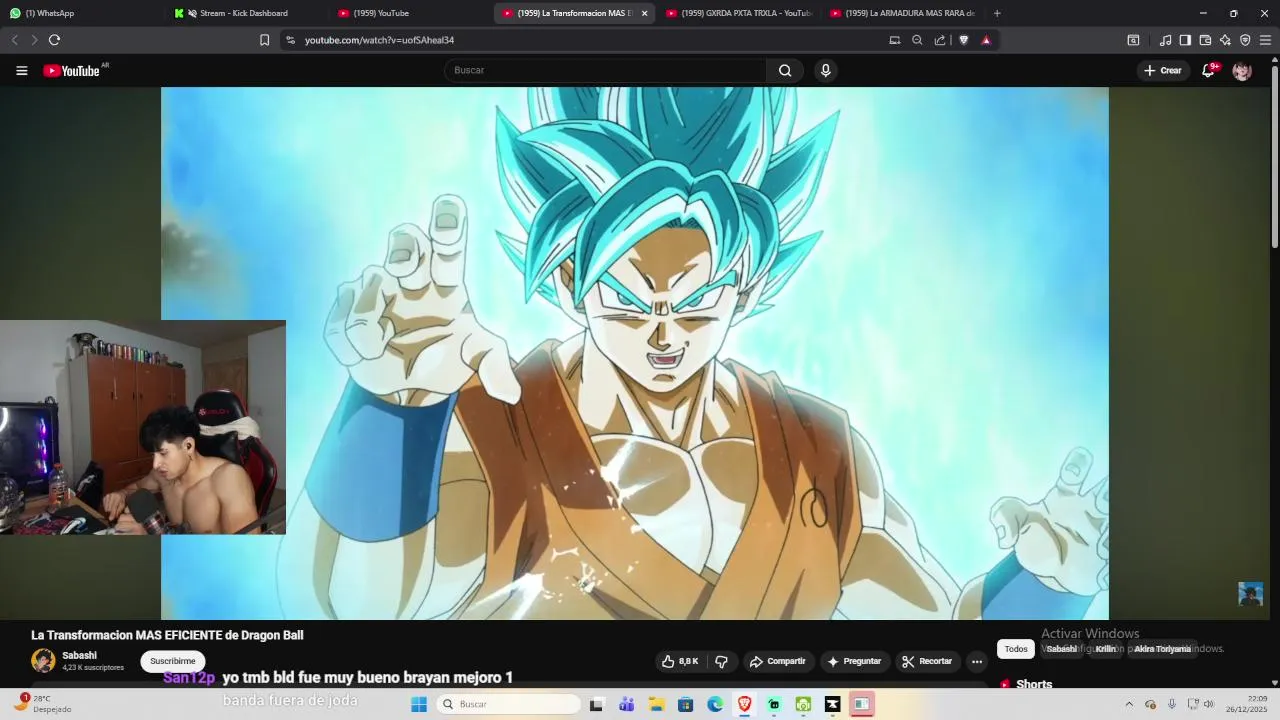The height and width of the screenshot is (720, 1280).
Task: Reload the current page
Action: pos(54,40)
